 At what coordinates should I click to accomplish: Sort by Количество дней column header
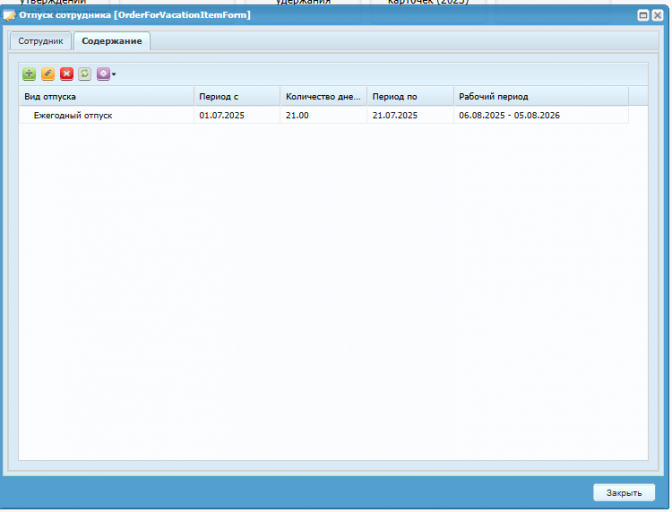(x=324, y=96)
